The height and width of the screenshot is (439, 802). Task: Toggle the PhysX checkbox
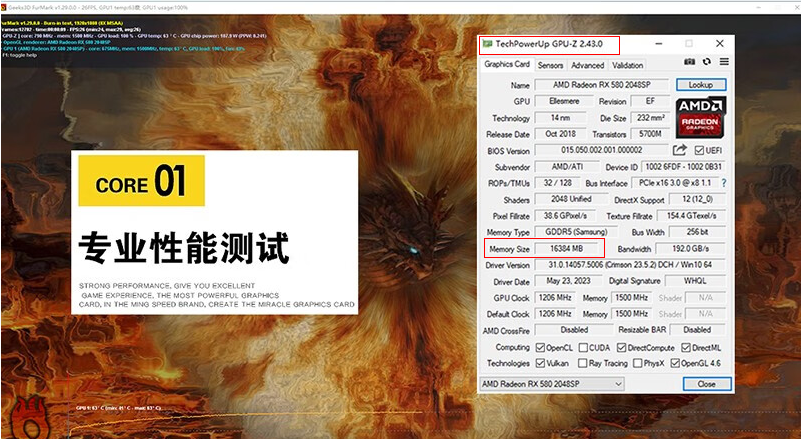pos(637,363)
